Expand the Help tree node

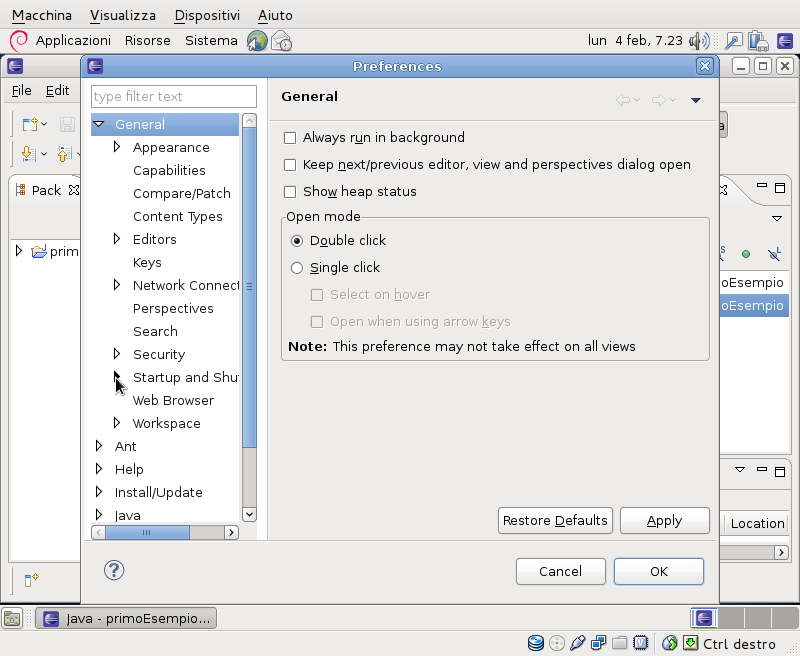click(99, 469)
